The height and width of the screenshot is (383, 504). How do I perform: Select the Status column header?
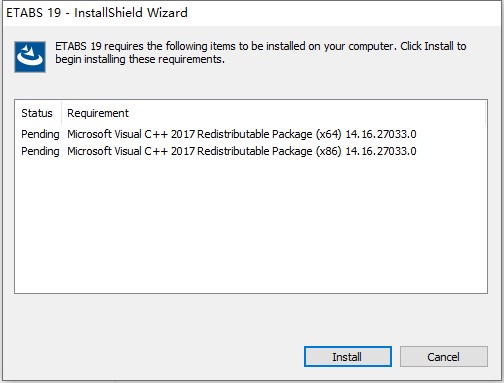tap(37, 113)
